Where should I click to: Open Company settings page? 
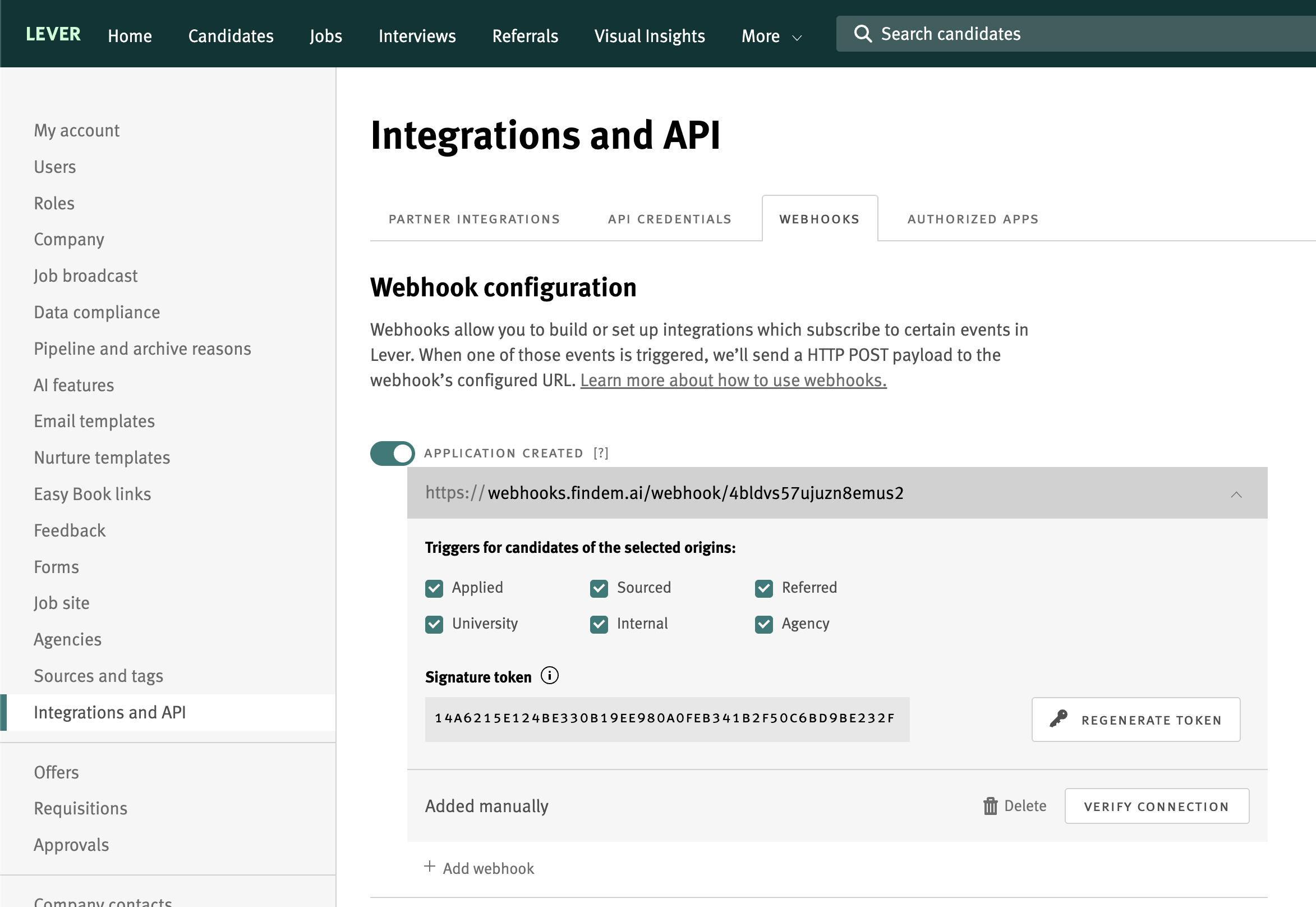pyautogui.click(x=69, y=240)
